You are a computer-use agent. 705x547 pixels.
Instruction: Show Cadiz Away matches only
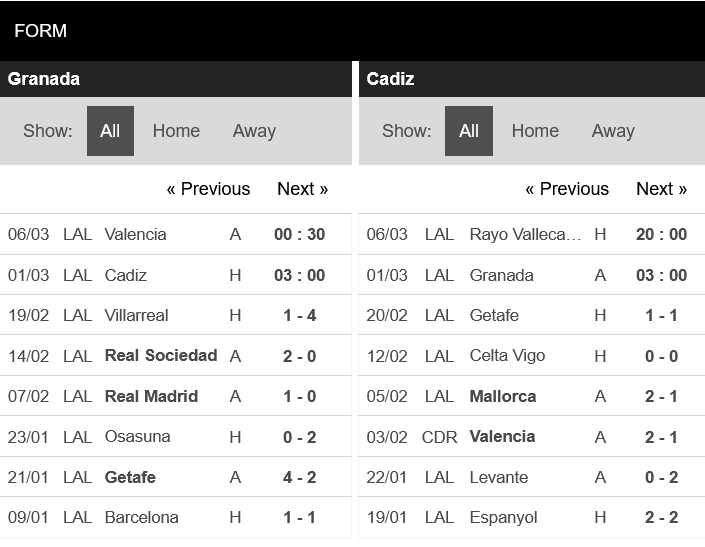tap(613, 131)
